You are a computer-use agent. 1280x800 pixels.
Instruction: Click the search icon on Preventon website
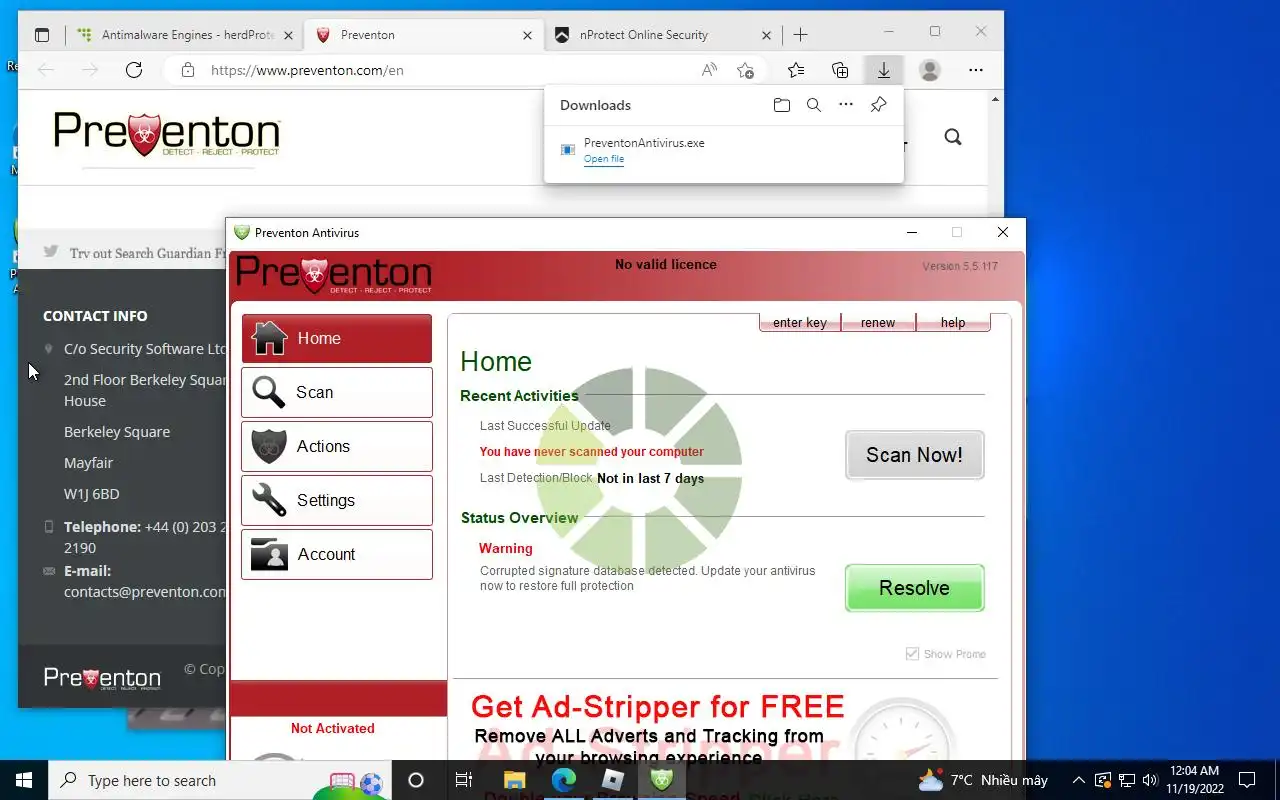click(x=953, y=137)
